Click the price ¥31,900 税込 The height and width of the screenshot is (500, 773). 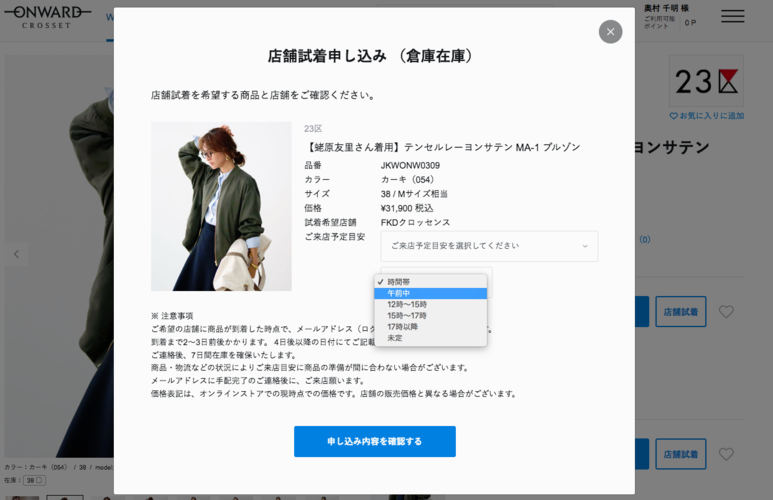pos(407,208)
